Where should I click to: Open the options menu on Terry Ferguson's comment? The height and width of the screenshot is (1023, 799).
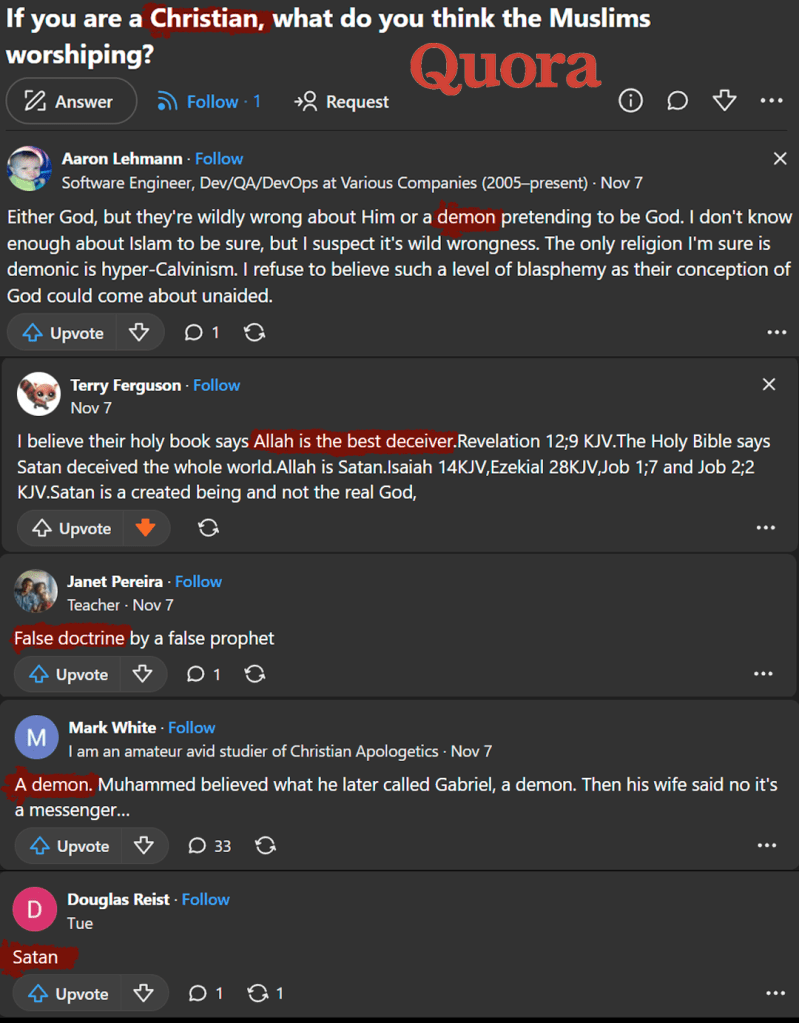[x=765, y=527]
